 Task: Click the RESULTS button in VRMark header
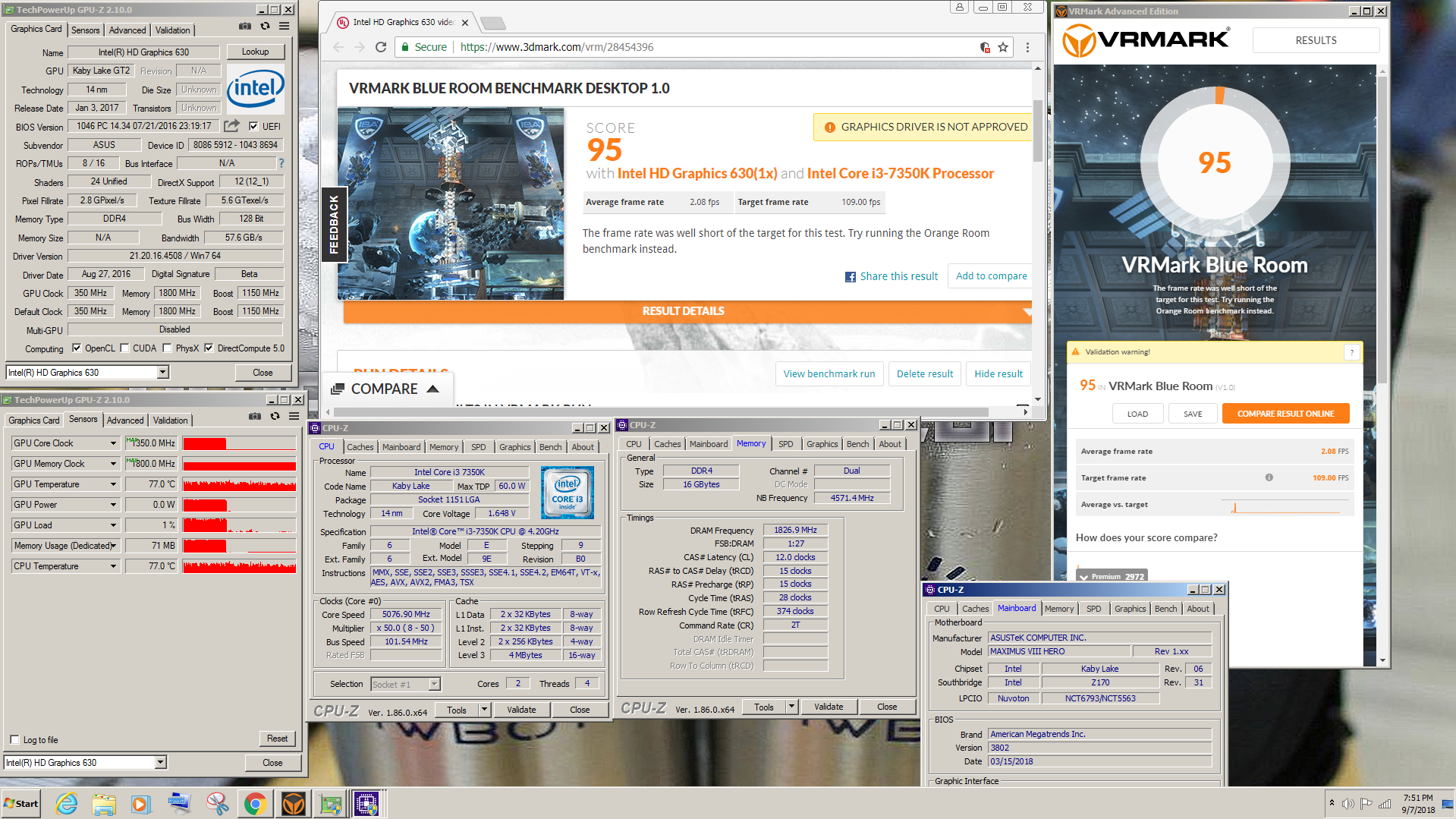[x=1316, y=41]
